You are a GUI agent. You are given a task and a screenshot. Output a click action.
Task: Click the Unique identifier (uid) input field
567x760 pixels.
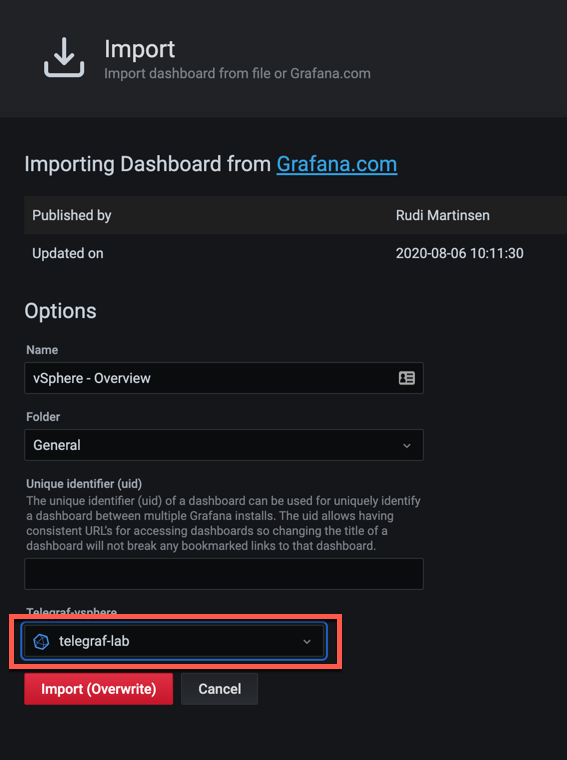(224, 574)
